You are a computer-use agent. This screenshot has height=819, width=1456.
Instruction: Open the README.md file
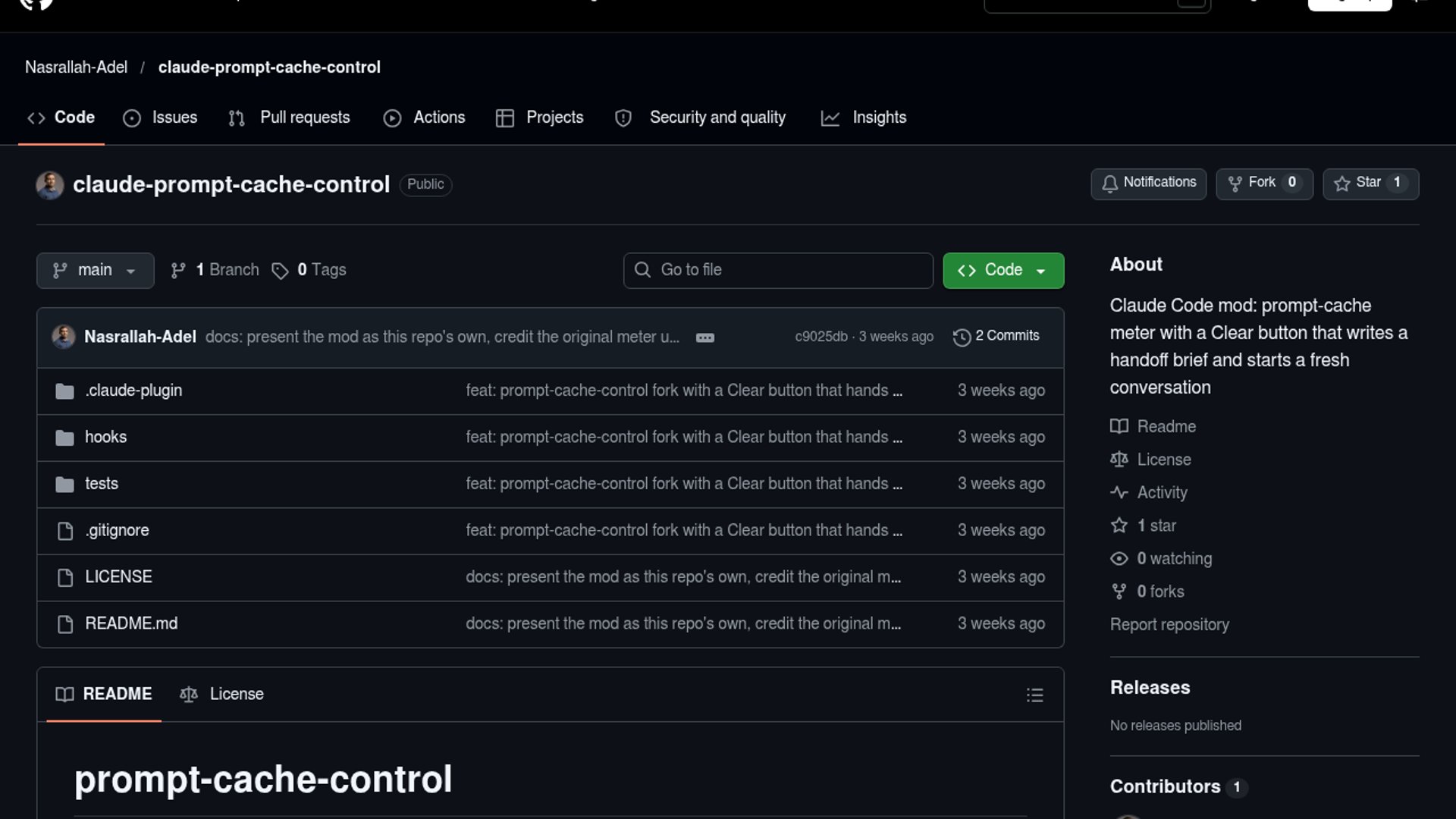pyautogui.click(x=131, y=623)
